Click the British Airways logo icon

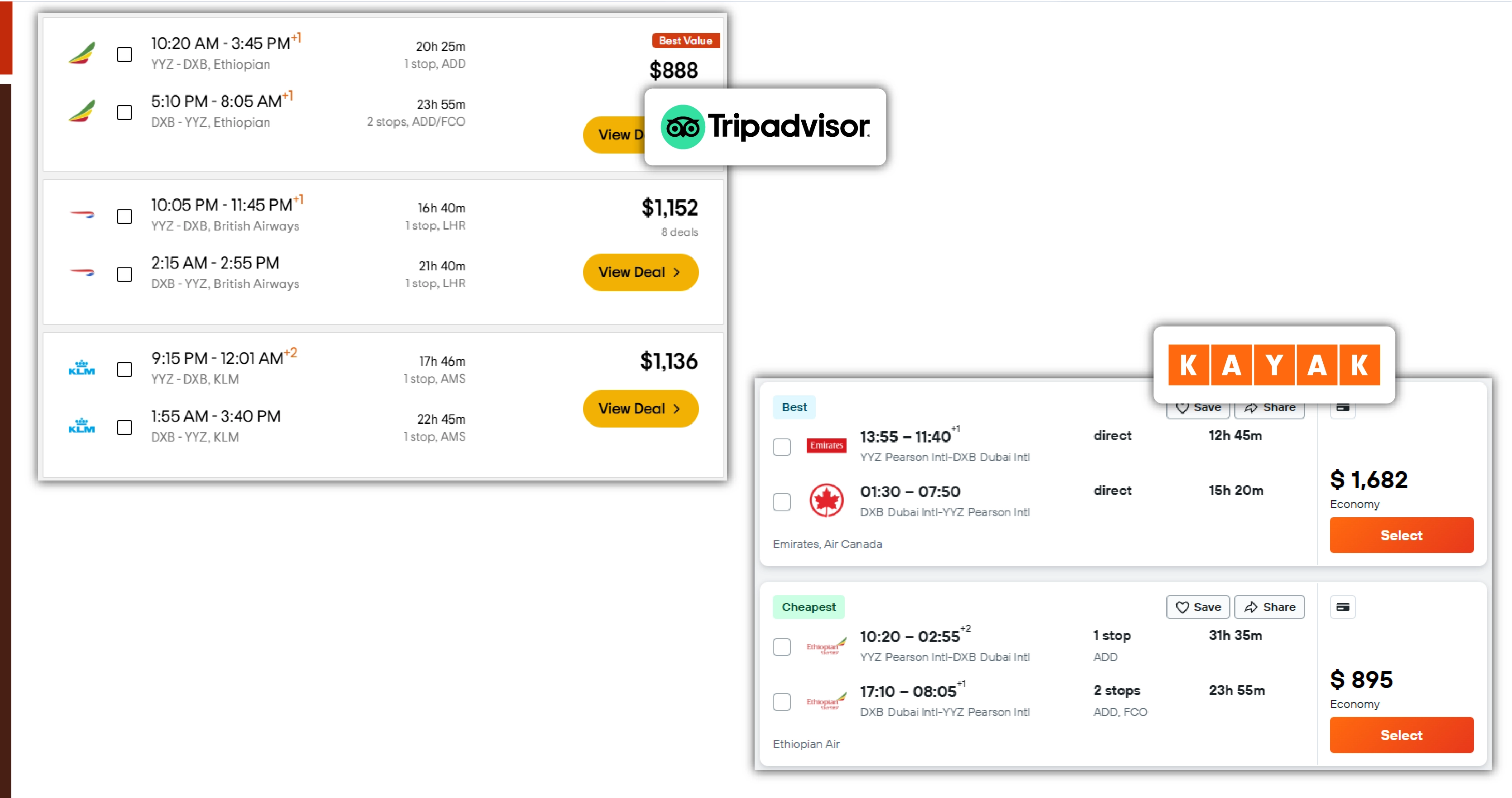82,214
